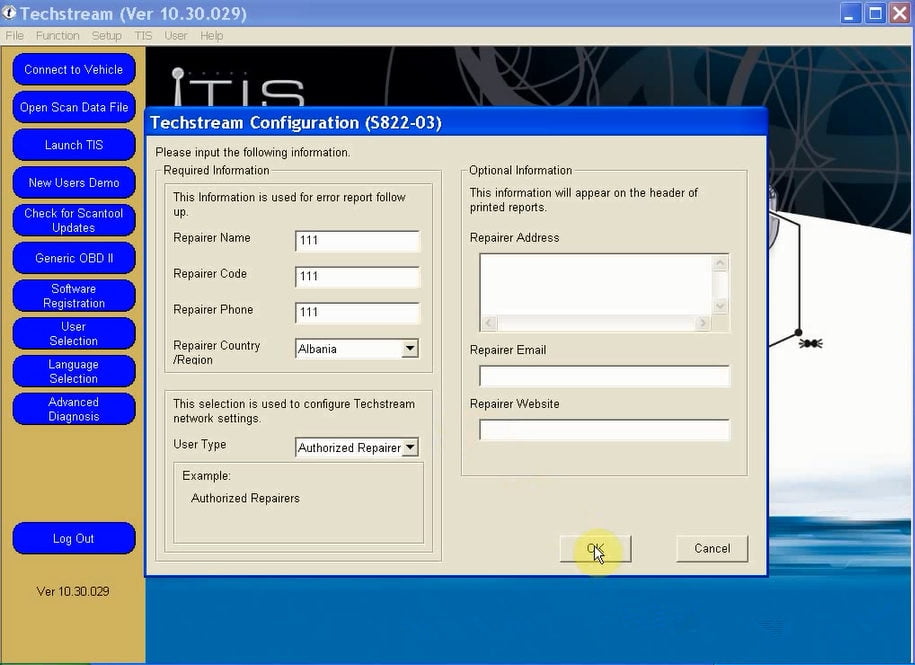
Task: Select the Repairer Phone text box
Action: pyautogui.click(x=357, y=312)
